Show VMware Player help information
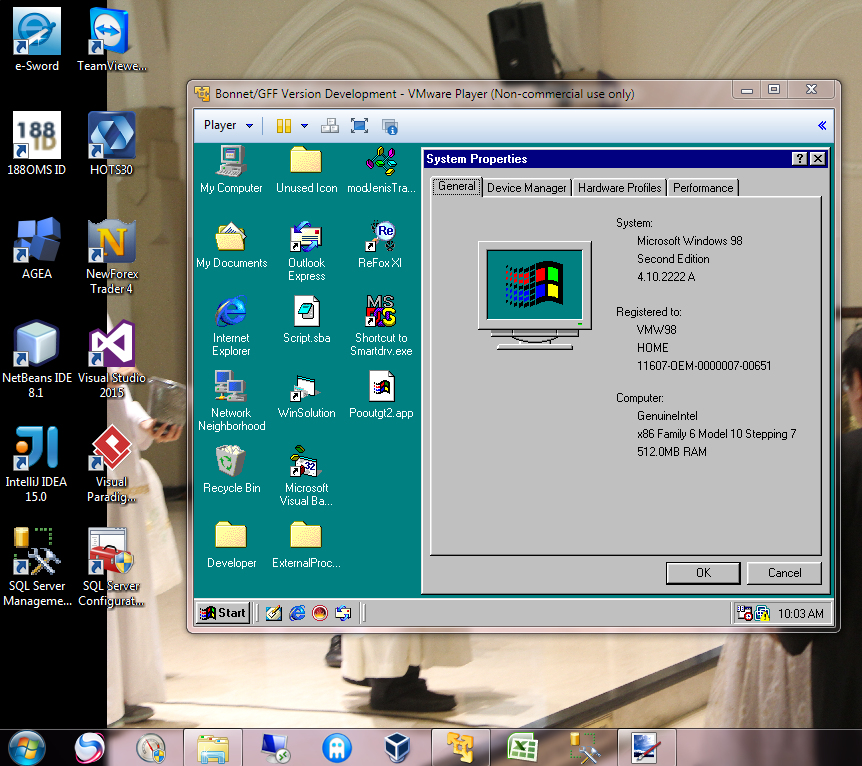862x766 pixels. click(x=390, y=127)
